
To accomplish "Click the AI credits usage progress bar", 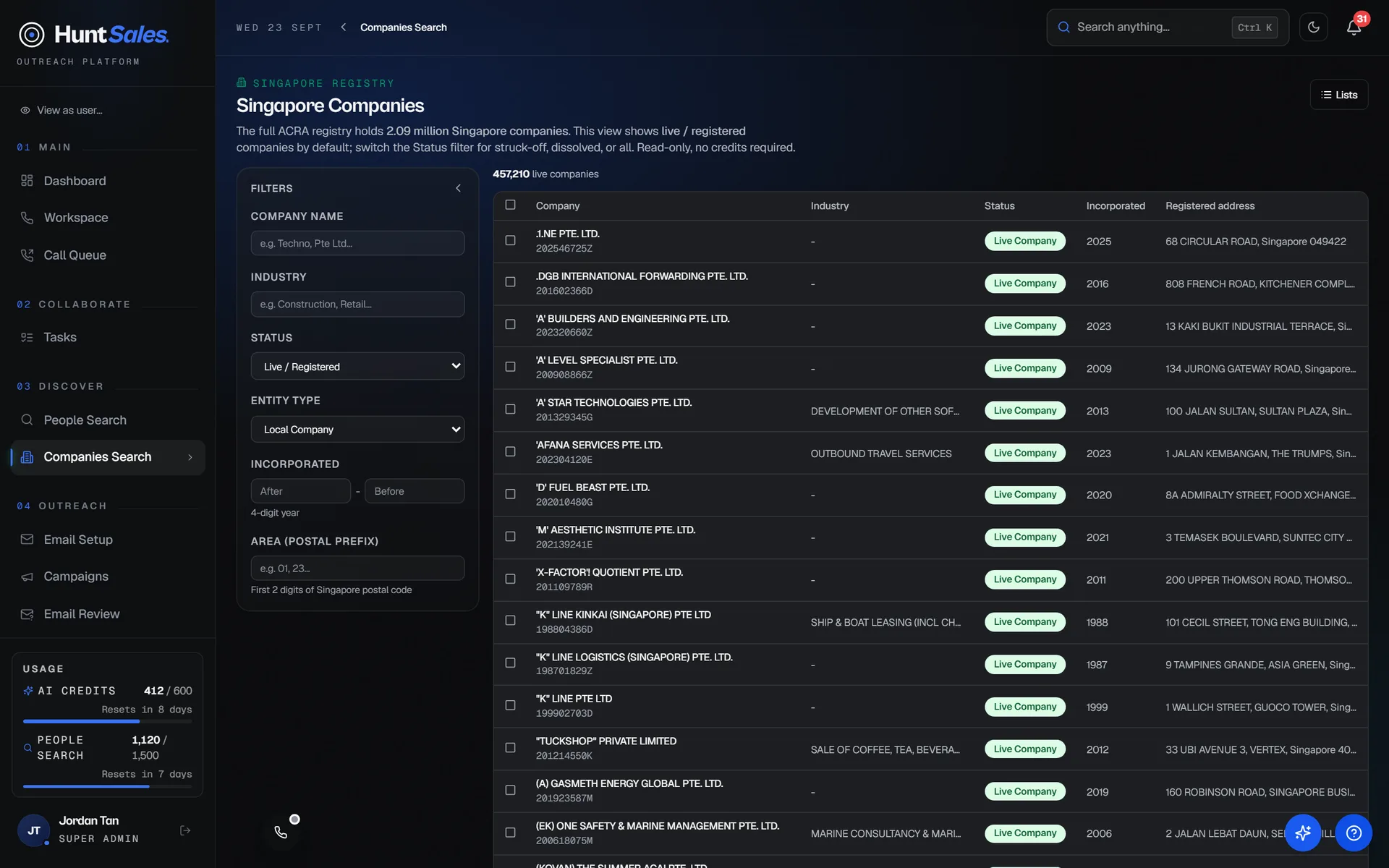I will point(107,721).
